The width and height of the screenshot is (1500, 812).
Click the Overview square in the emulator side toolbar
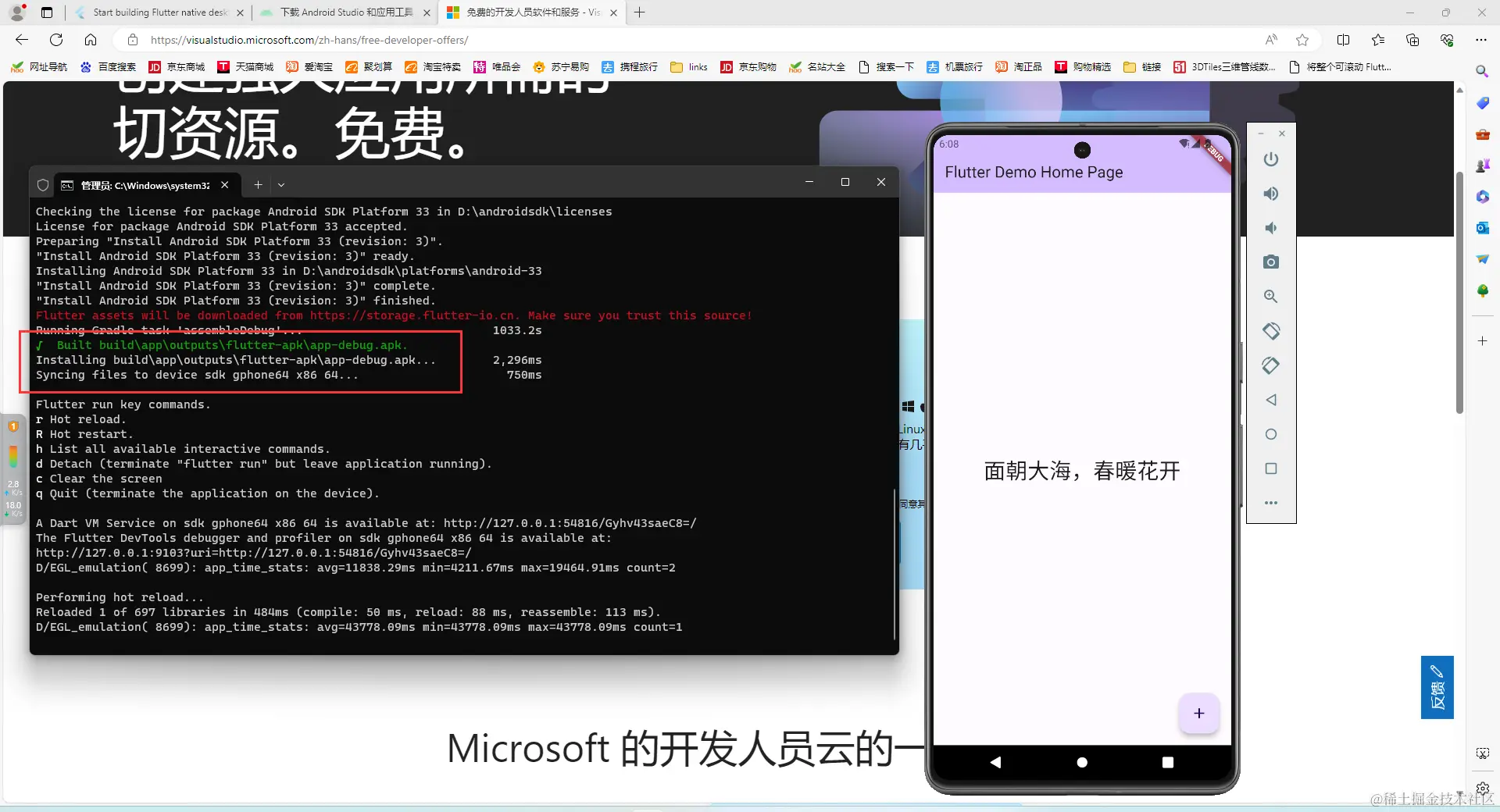pyautogui.click(x=1271, y=468)
